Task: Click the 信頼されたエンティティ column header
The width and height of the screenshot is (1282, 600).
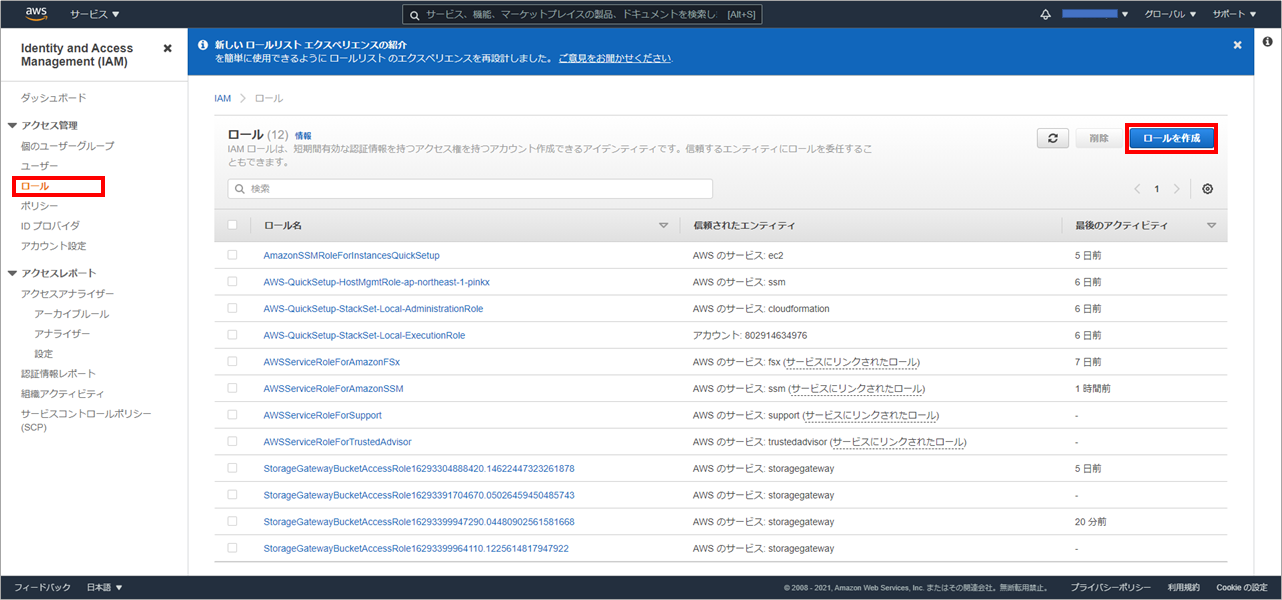Action: pos(744,226)
